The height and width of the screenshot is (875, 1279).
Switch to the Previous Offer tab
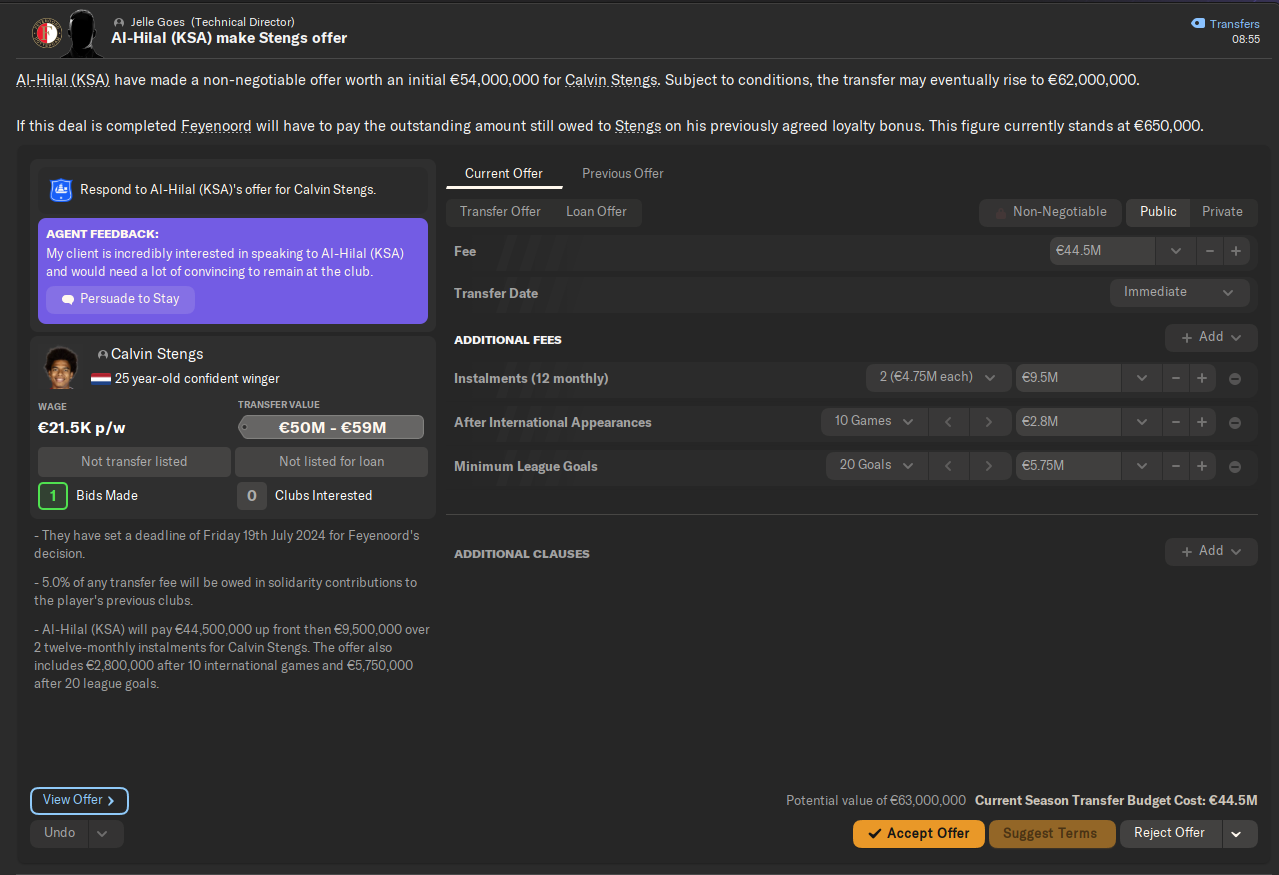click(x=623, y=174)
